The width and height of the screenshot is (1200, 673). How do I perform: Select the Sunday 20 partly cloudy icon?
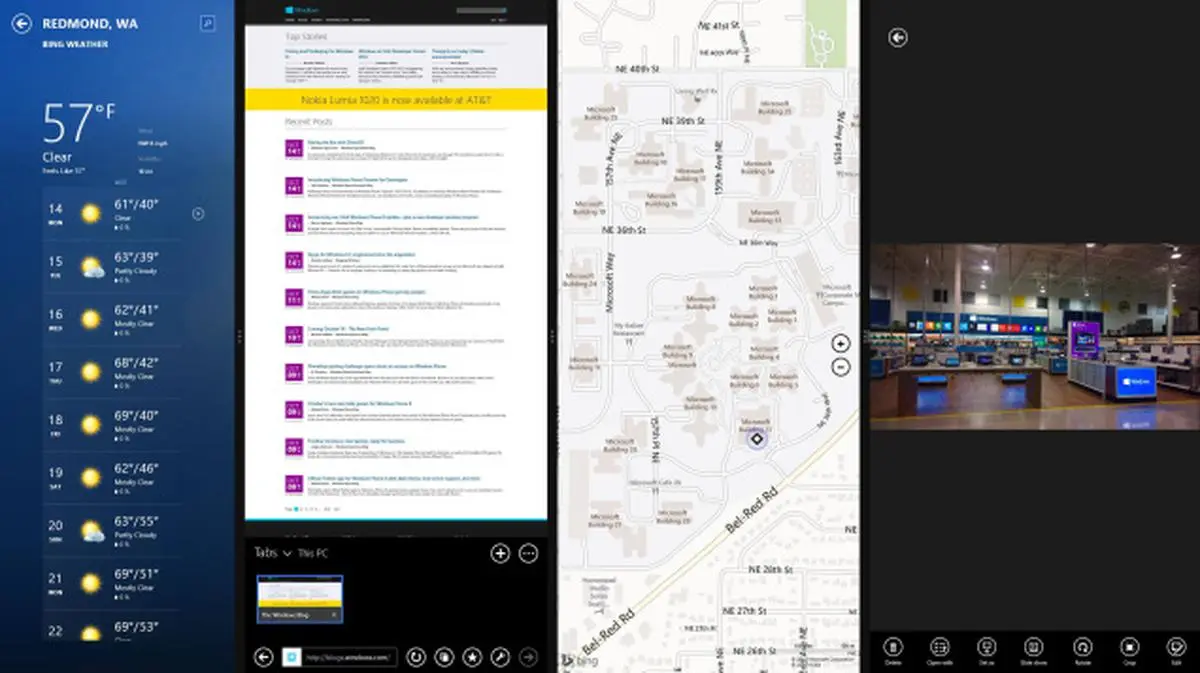(x=91, y=531)
